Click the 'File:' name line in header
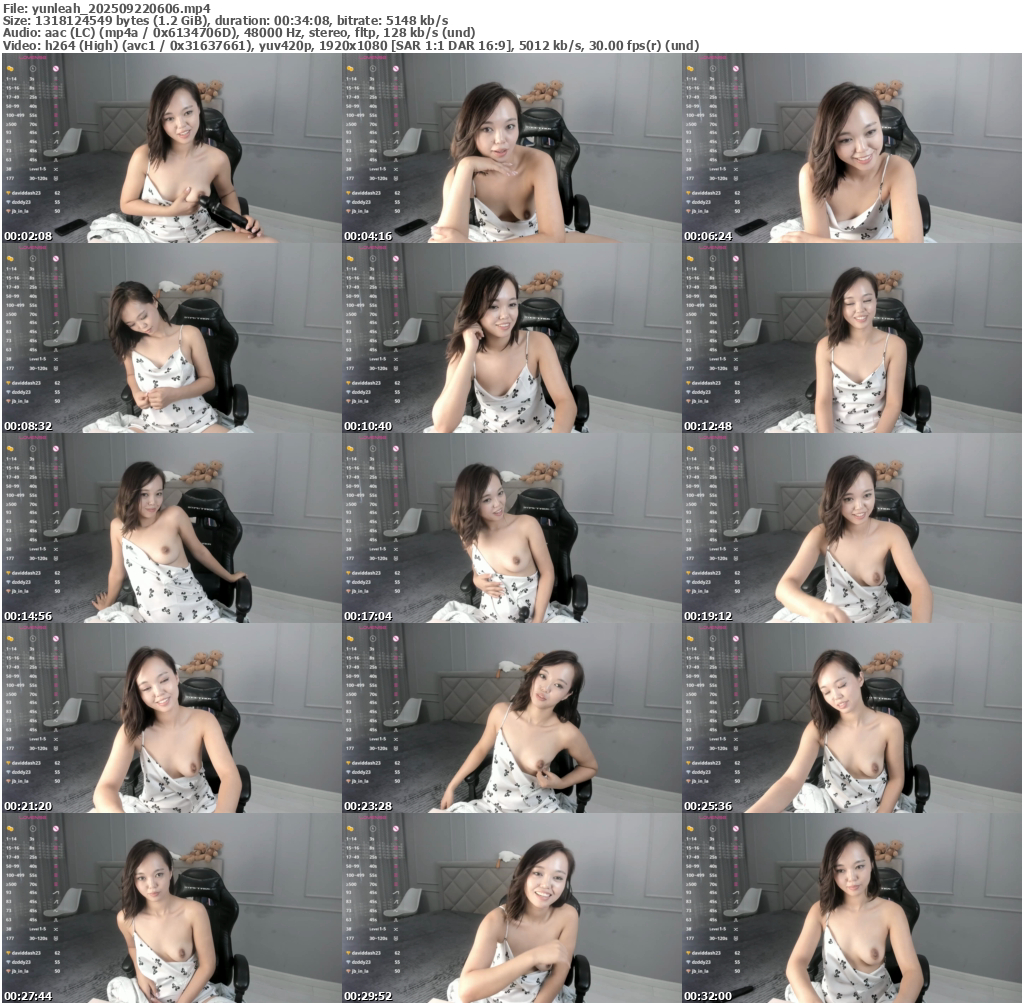Viewport: 1024px width, 1003px height. (x=107, y=8)
